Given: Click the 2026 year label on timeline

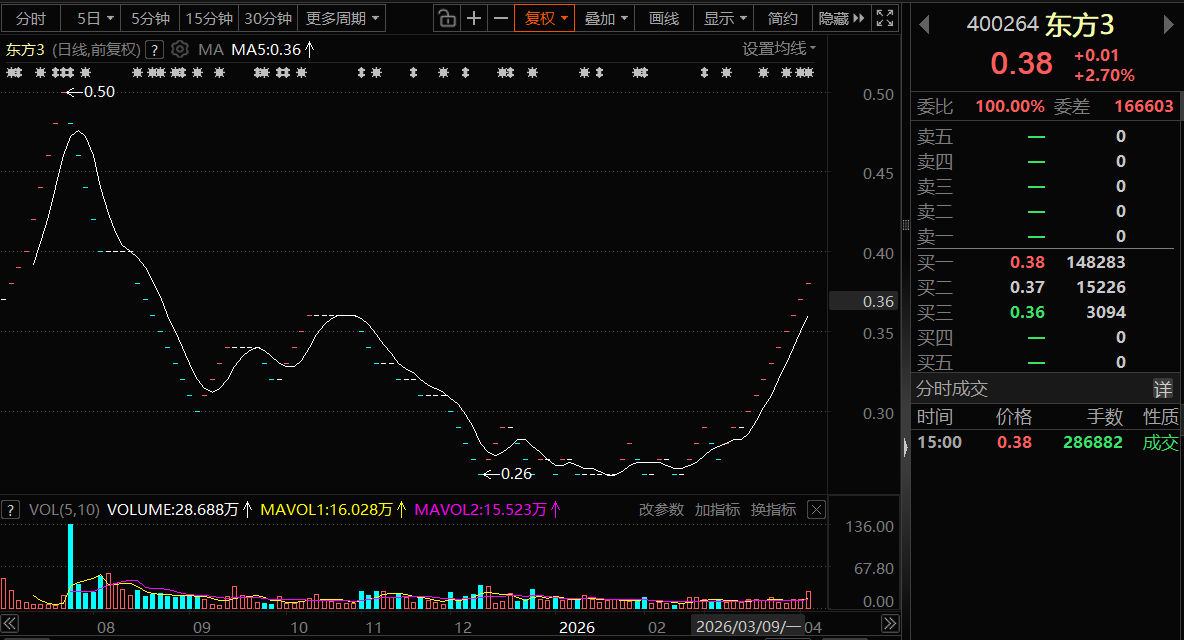Looking at the screenshot, I should tap(576, 627).
